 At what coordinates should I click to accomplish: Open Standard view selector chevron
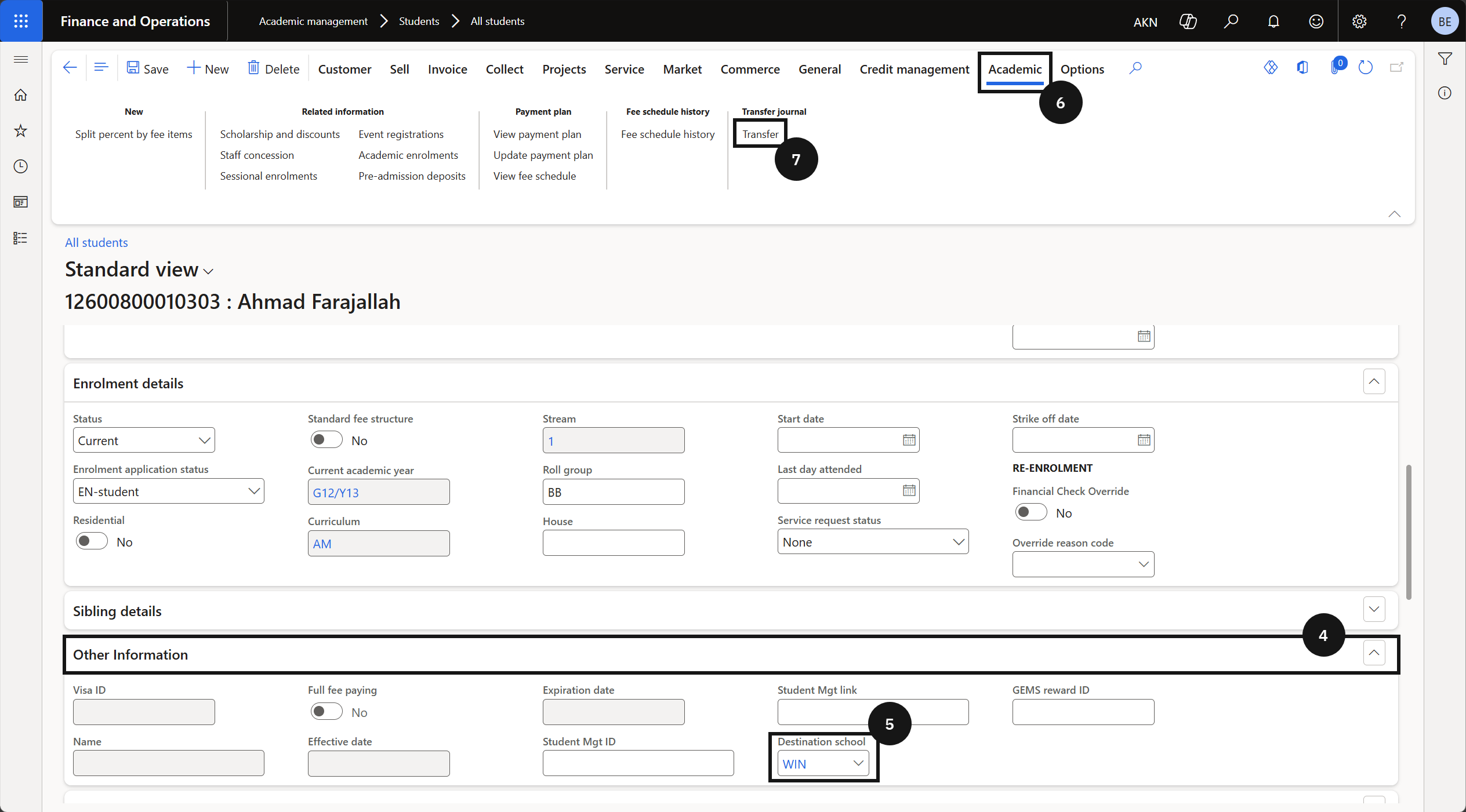(209, 271)
